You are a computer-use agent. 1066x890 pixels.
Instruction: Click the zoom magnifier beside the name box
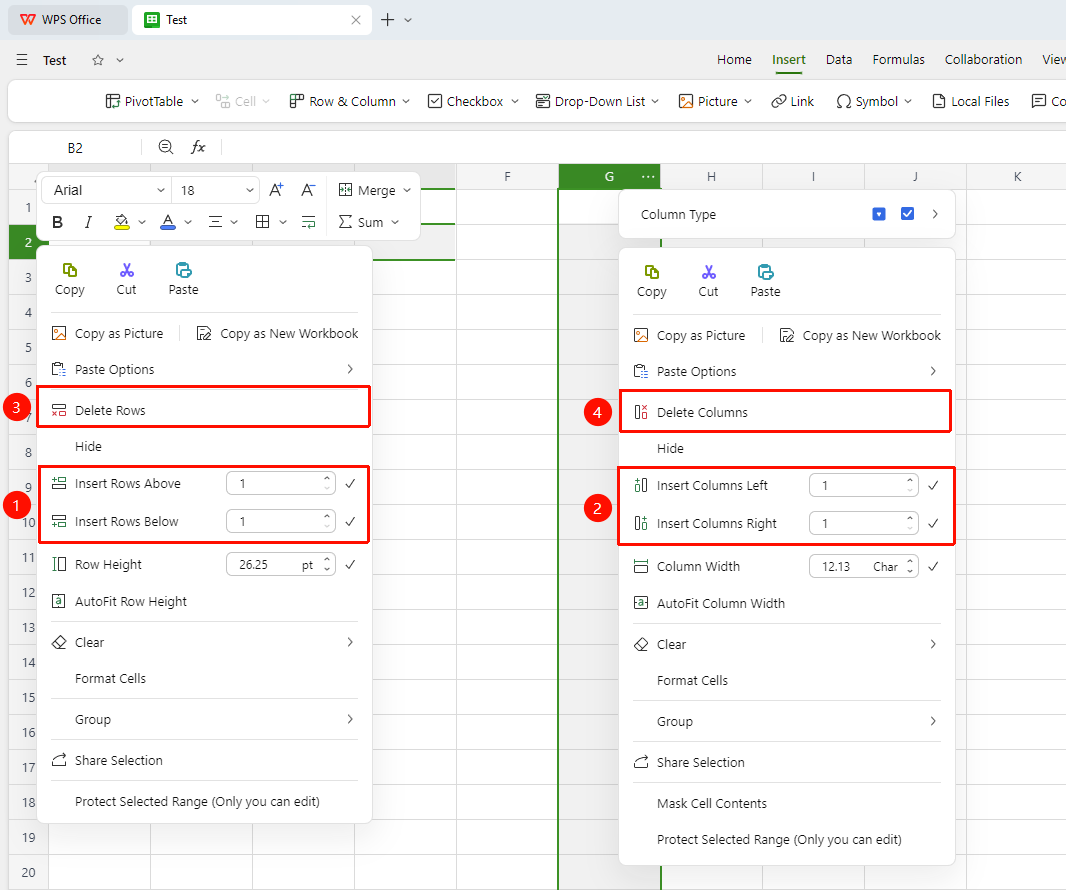pos(165,147)
